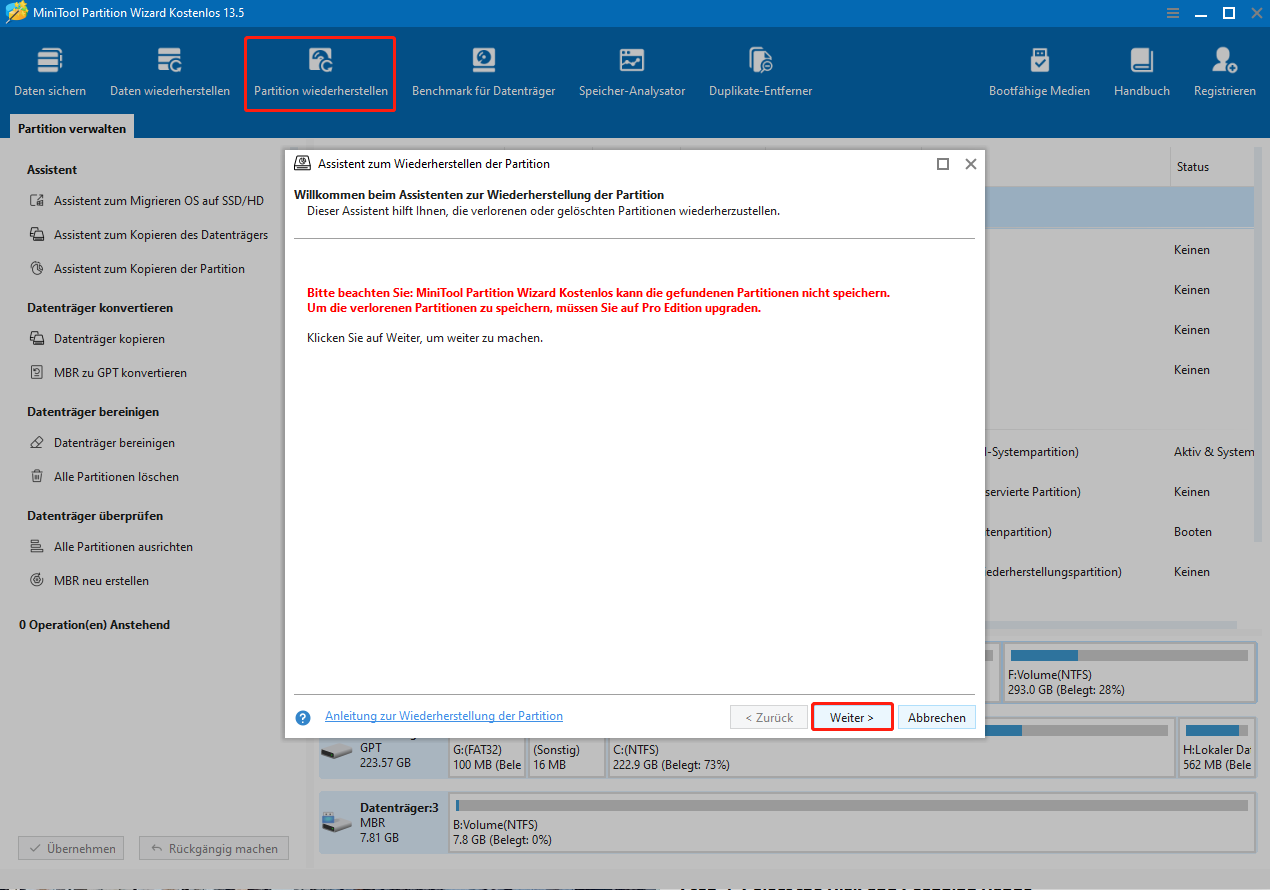Switch to the Partition verwalten tab
The width and height of the screenshot is (1270, 890).
pyautogui.click(x=71, y=127)
